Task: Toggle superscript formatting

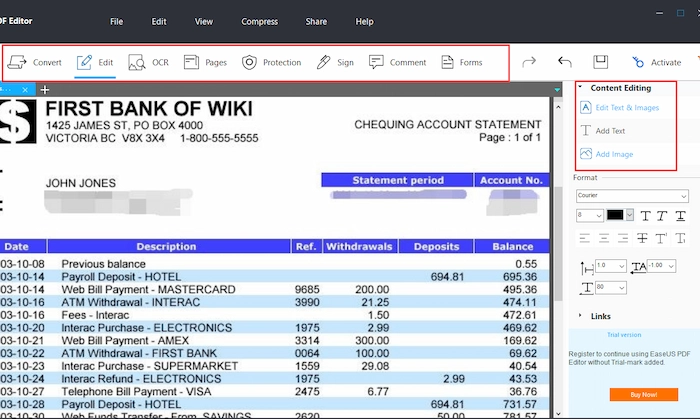Action: 661,238
